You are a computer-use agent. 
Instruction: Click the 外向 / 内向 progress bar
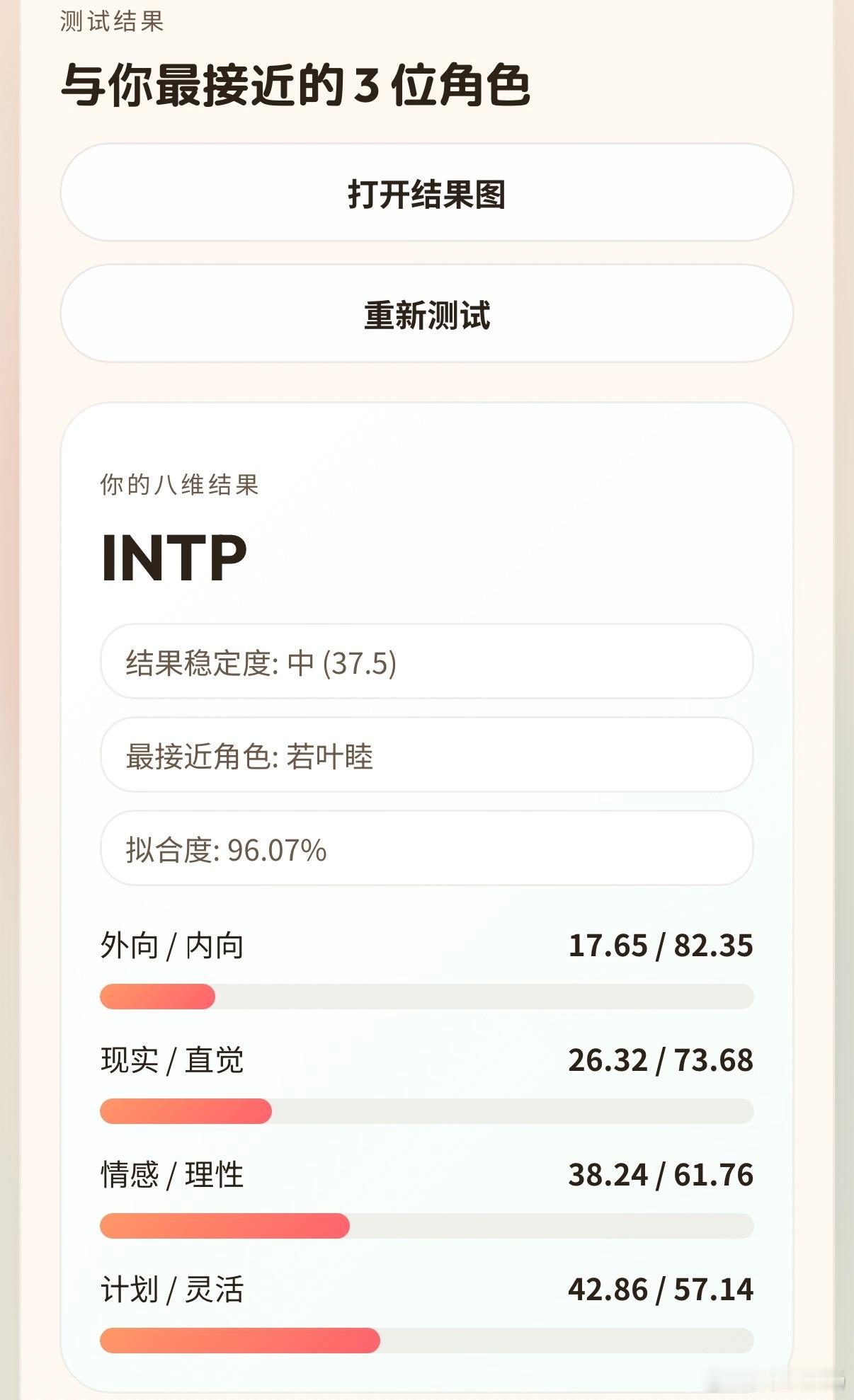point(426,997)
